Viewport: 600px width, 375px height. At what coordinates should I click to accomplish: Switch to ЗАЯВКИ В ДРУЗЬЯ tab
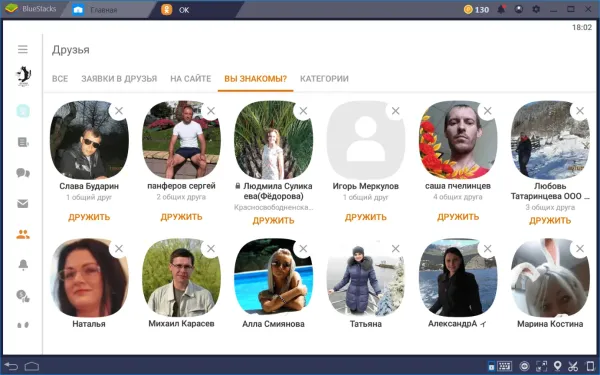pyautogui.click(x=119, y=79)
